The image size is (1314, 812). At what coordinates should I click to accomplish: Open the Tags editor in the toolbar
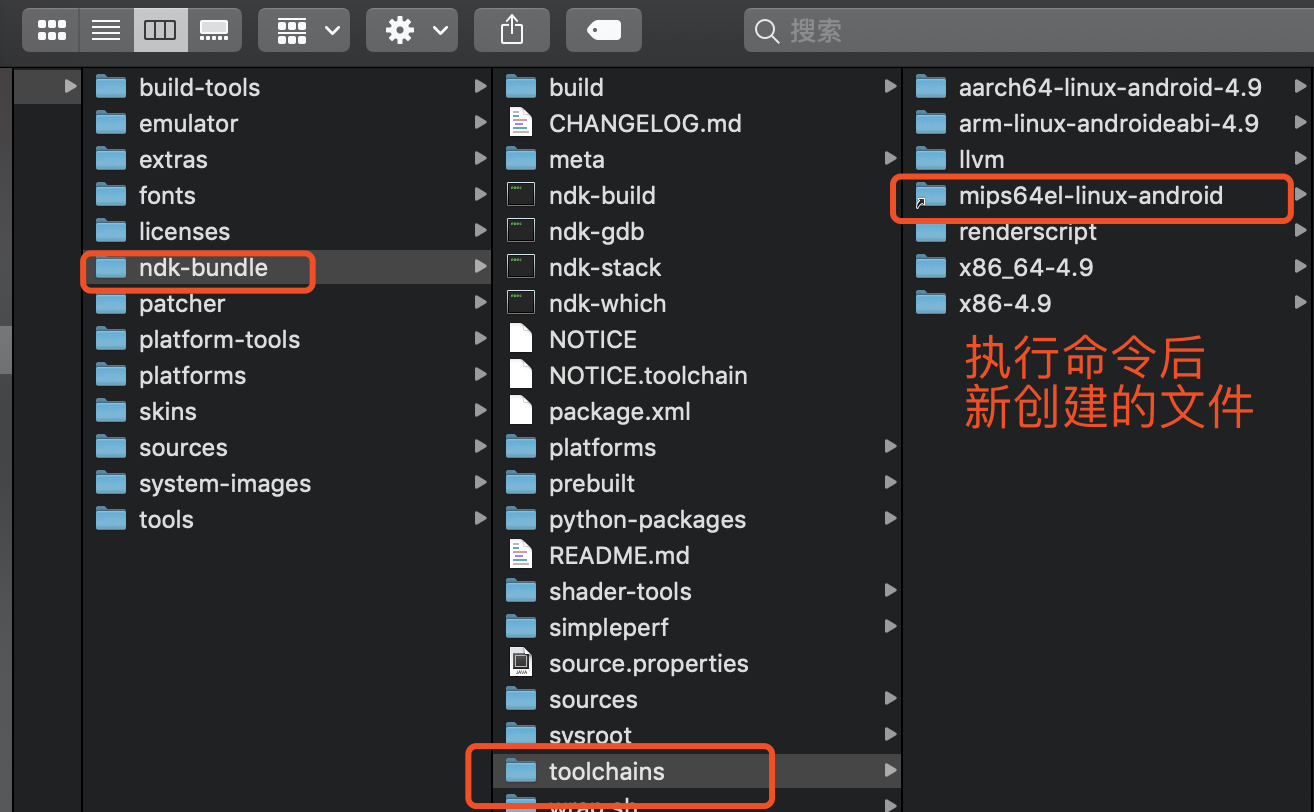[603, 31]
